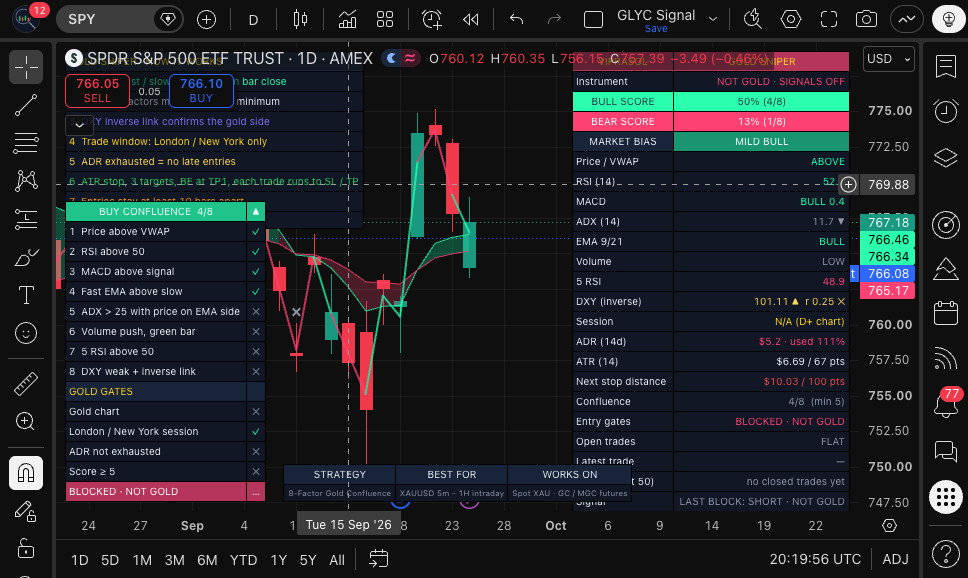Open the indicators panel
This screenshot has width=968, height=578.
pyautogui.click(x=347, y=20)
